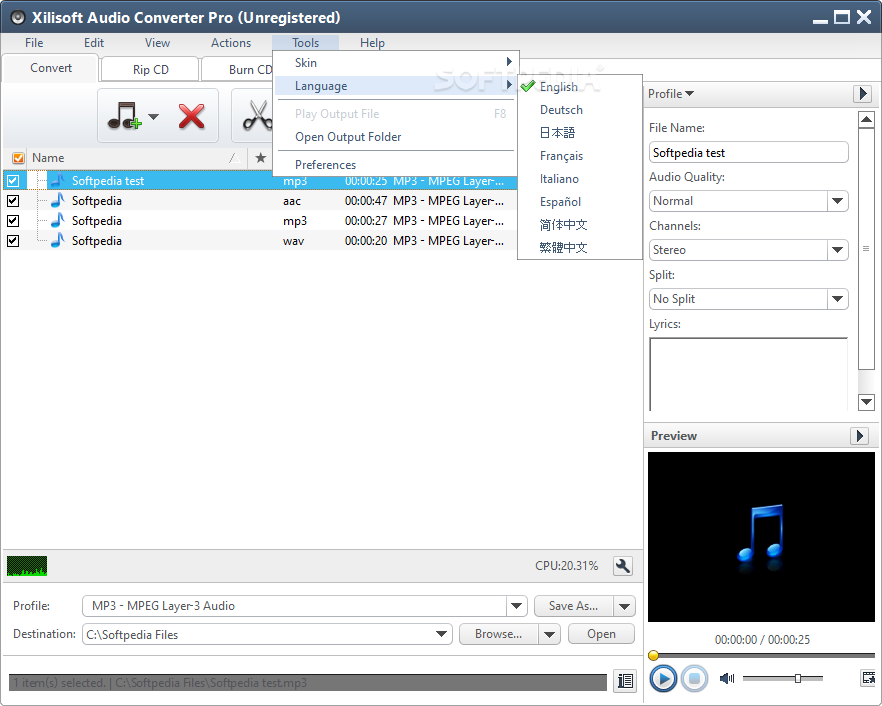Open the Channels Stereo dropdown
The height and width of the screenshot is (706, 882).
tap(837, 250)
